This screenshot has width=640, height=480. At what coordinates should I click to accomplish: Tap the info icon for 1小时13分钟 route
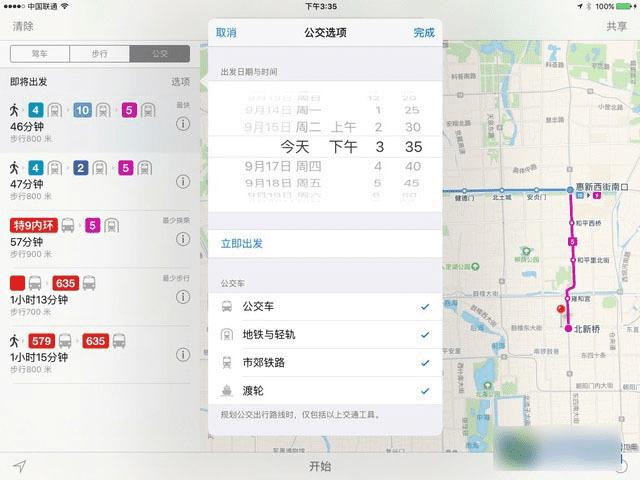183,297
